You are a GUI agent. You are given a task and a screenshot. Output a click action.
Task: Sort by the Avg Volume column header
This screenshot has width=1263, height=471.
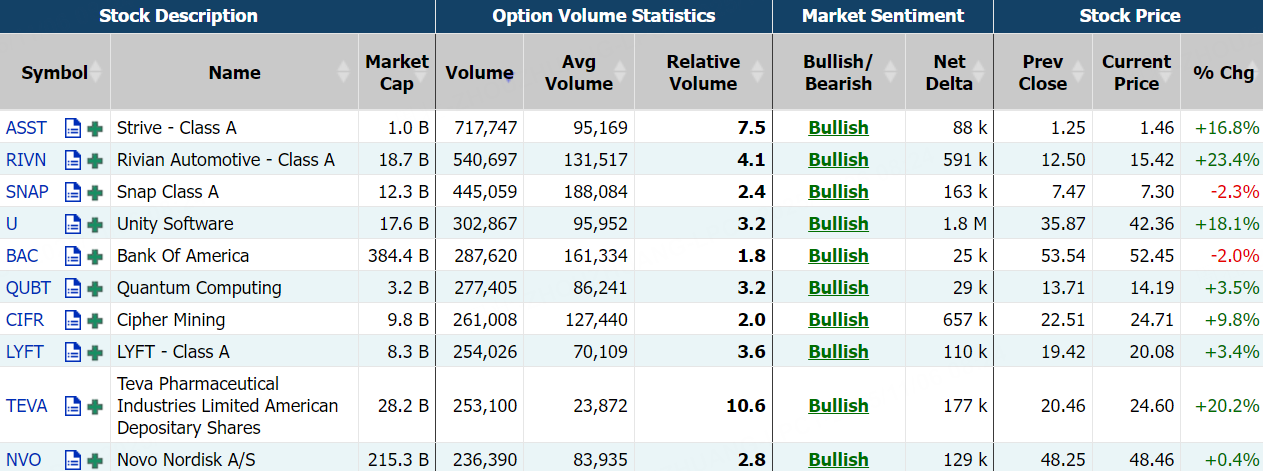click(578, 72)
